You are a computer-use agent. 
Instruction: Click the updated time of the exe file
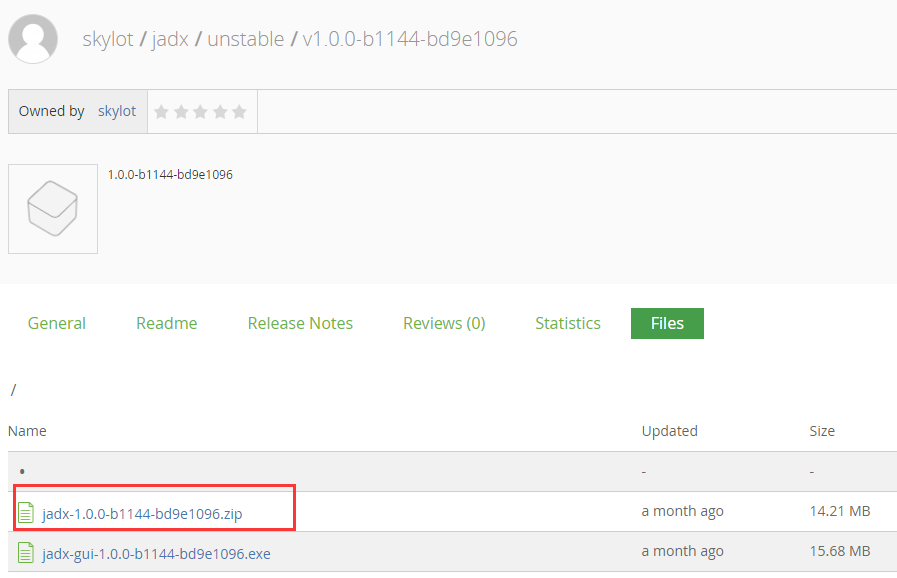click(x=682, y=551)
